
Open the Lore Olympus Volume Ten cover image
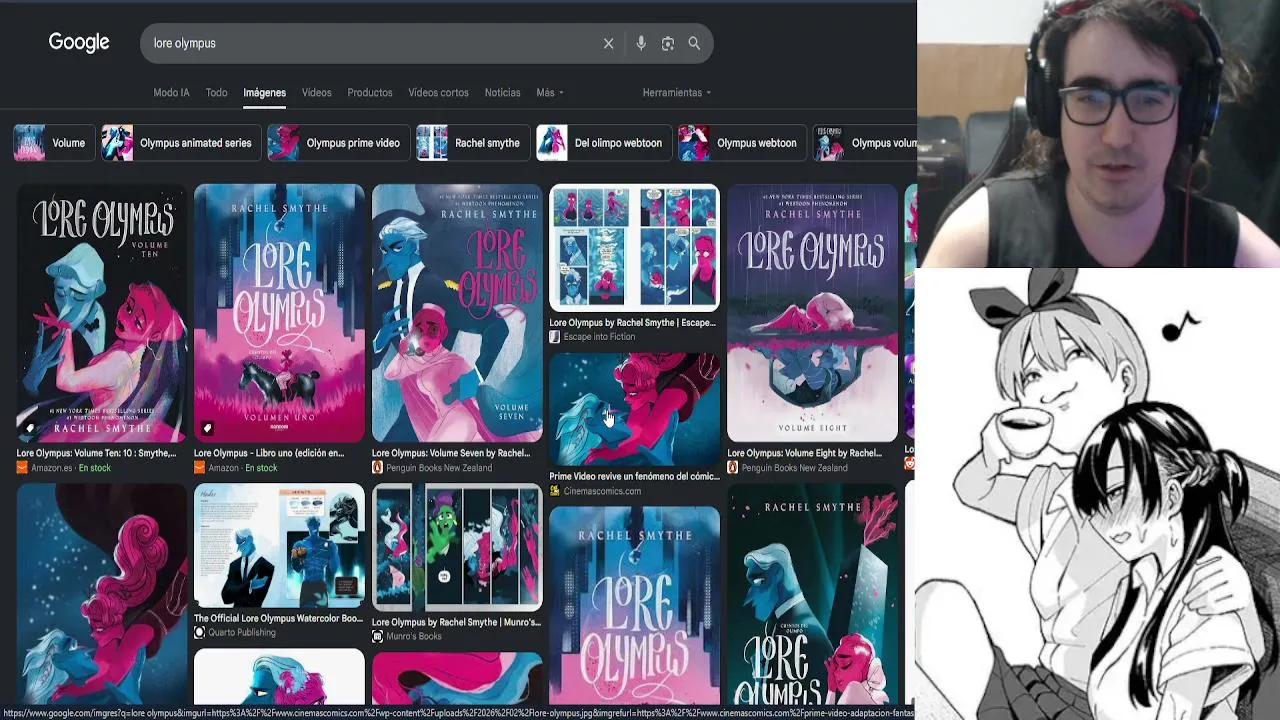pyautogui.click(x=101, y=313)
